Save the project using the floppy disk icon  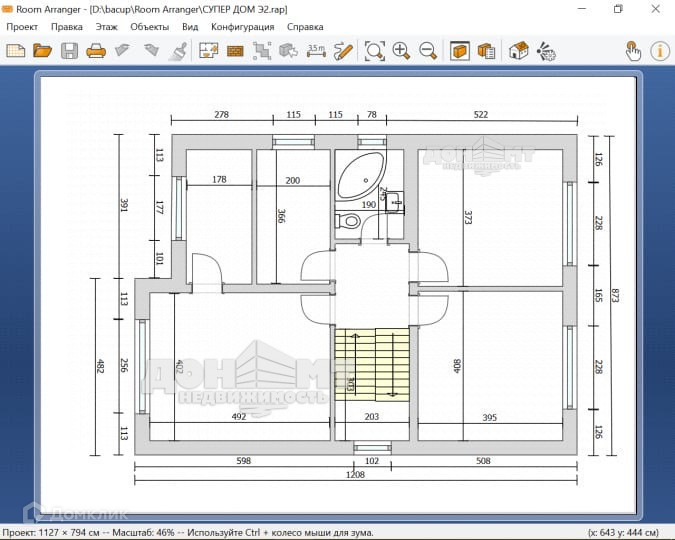(x=69, y=50)
